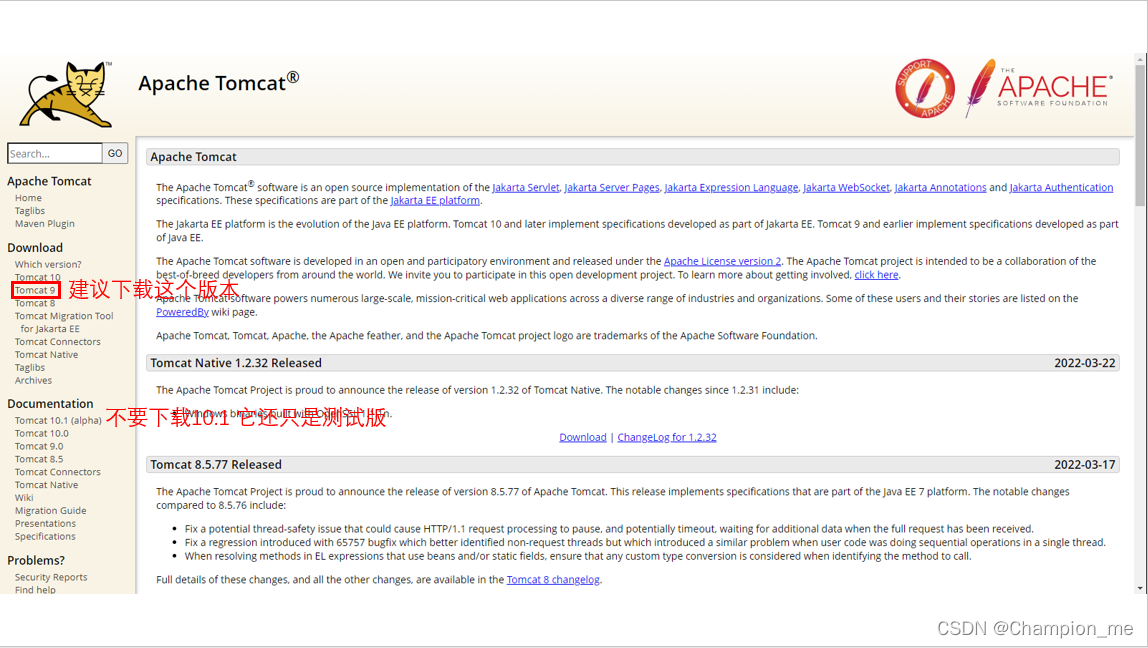
Task: Open Tomcat Connectors under Documentation
Action: (58, 472)
